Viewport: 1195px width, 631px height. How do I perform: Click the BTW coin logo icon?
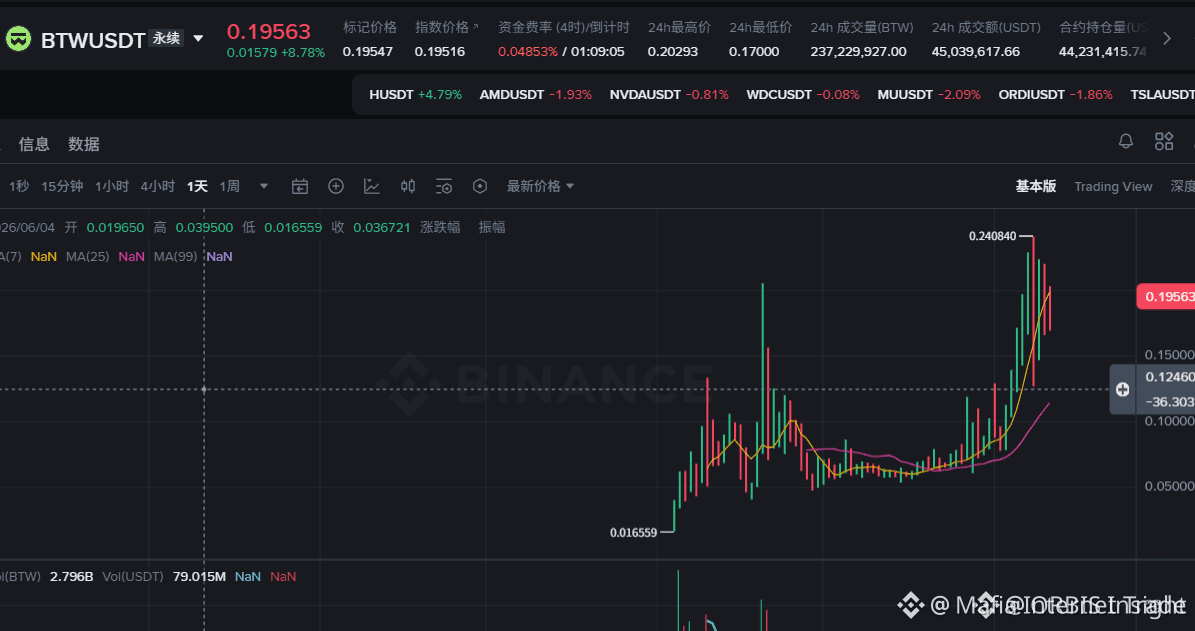point(18,39)
